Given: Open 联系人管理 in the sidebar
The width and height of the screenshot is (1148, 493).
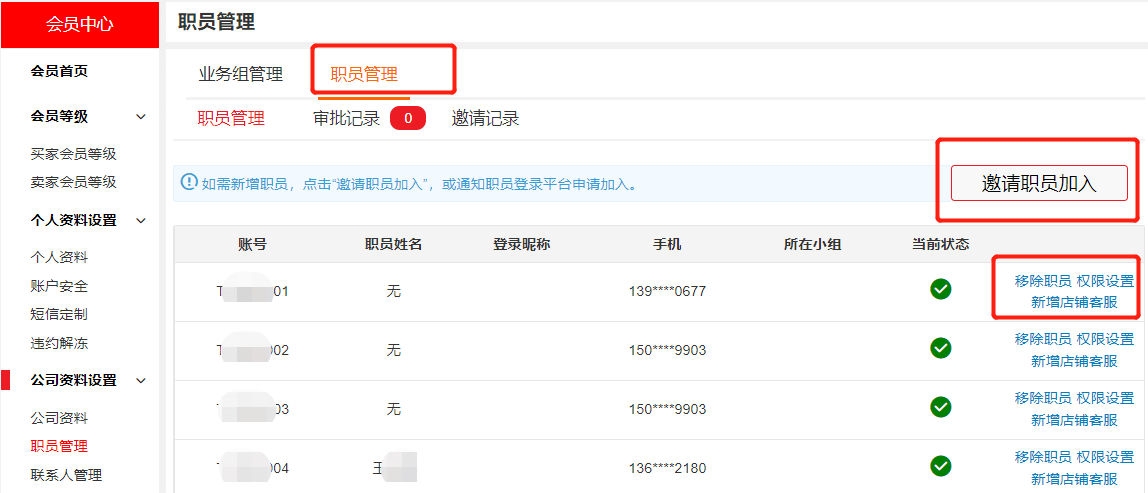Looking at the screenshot, I should click(66, 475).
